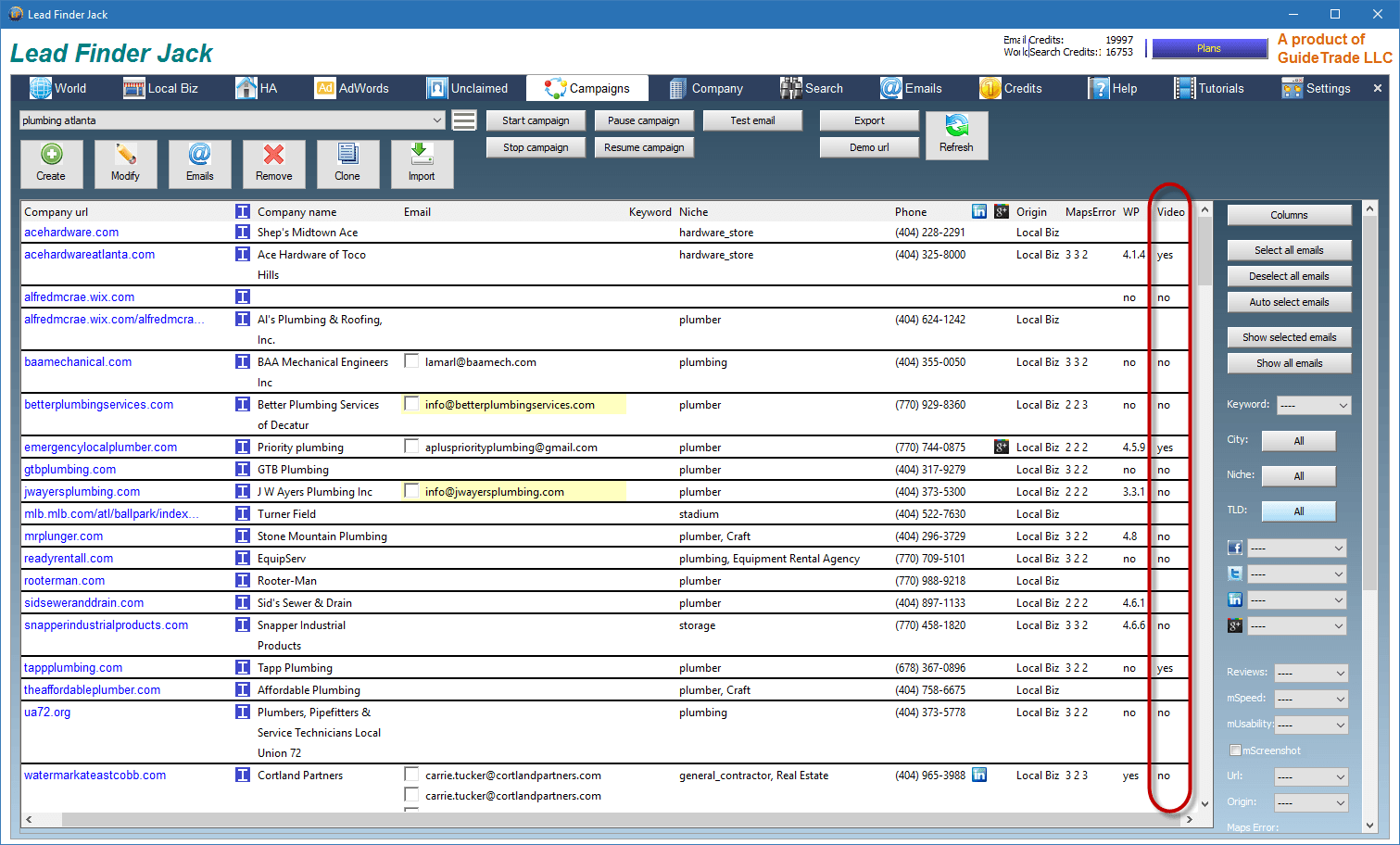
Task: Switch to the Local Biz tab
Action: point(161,88)
